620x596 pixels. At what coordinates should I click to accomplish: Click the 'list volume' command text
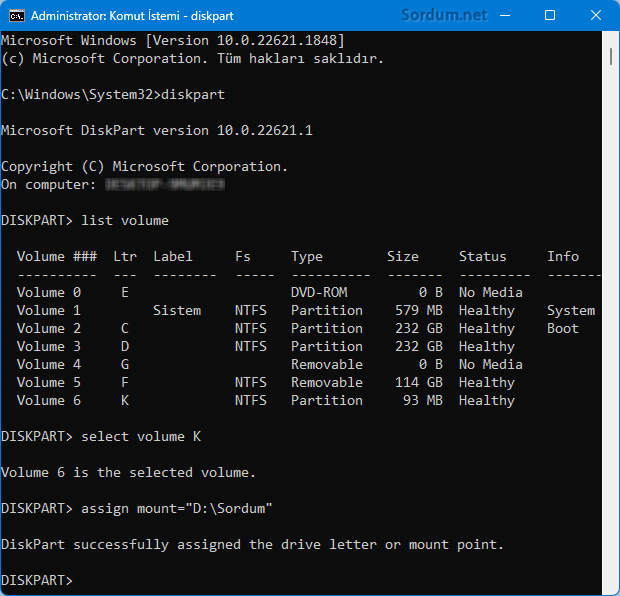[x=125, y=220]
